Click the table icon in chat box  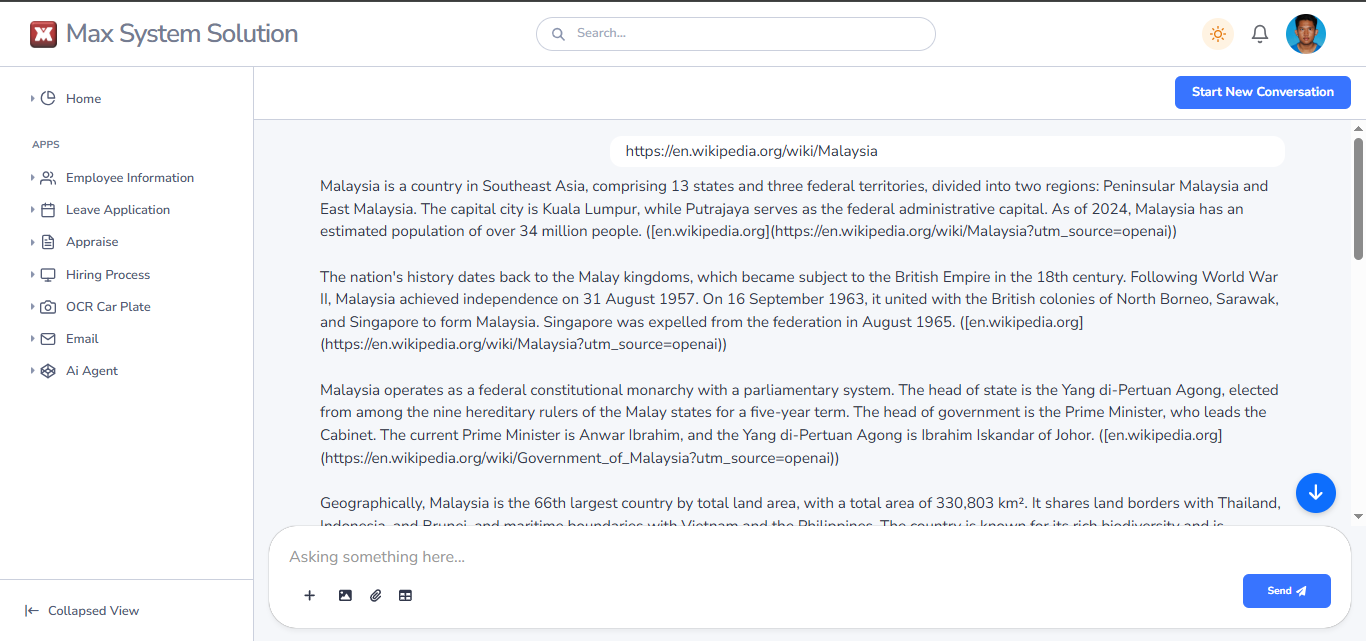tap(405, 595)
